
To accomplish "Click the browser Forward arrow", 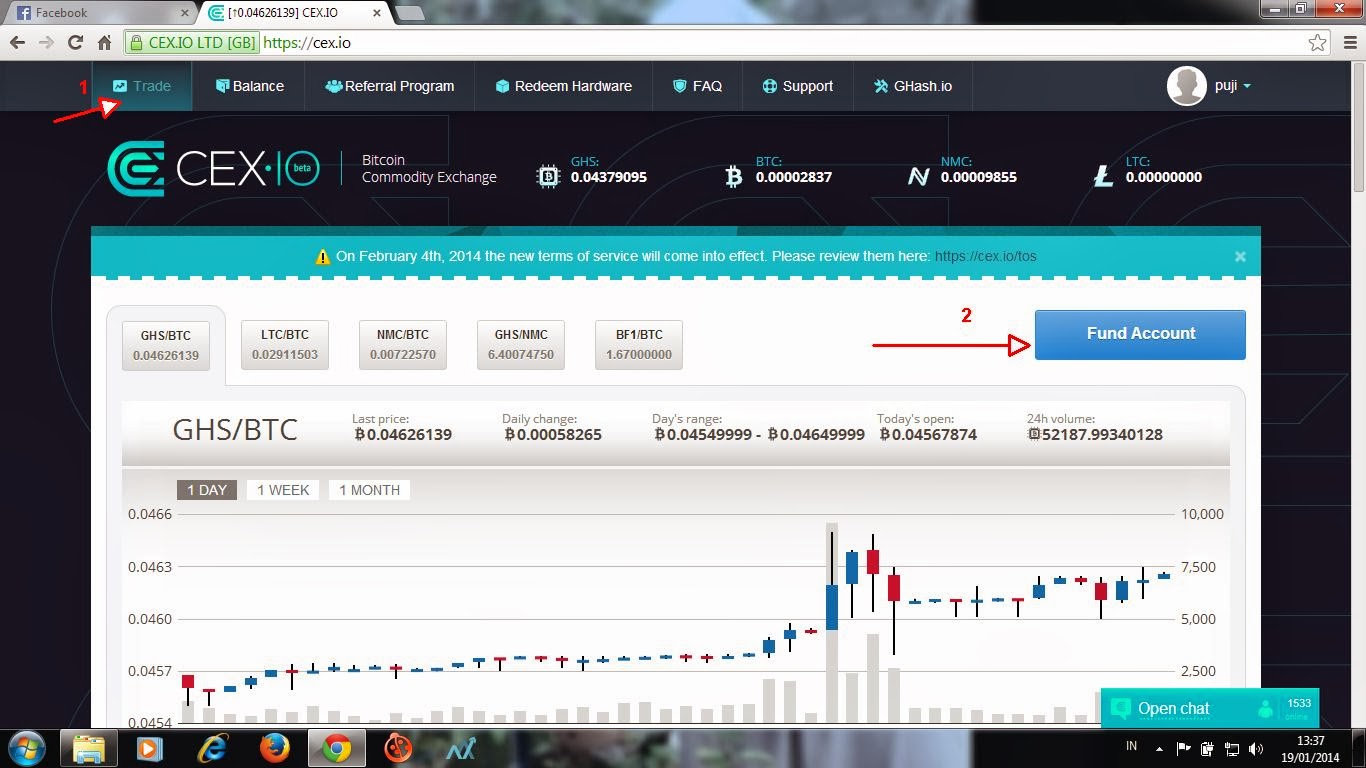I will (46, 43).
